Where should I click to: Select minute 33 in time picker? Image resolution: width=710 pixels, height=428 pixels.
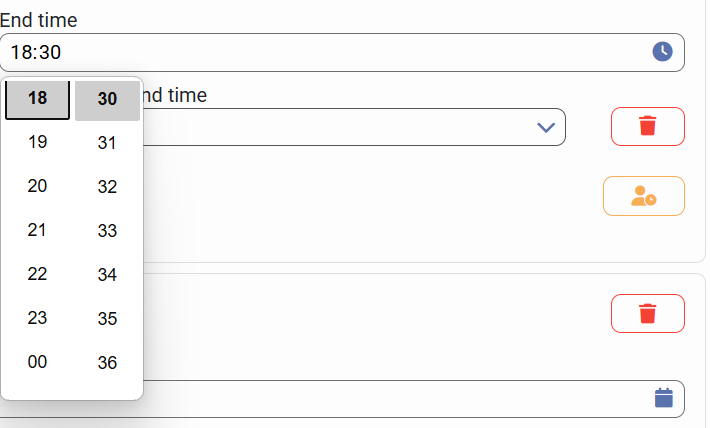pyautogui.click(x=107, y=231)
